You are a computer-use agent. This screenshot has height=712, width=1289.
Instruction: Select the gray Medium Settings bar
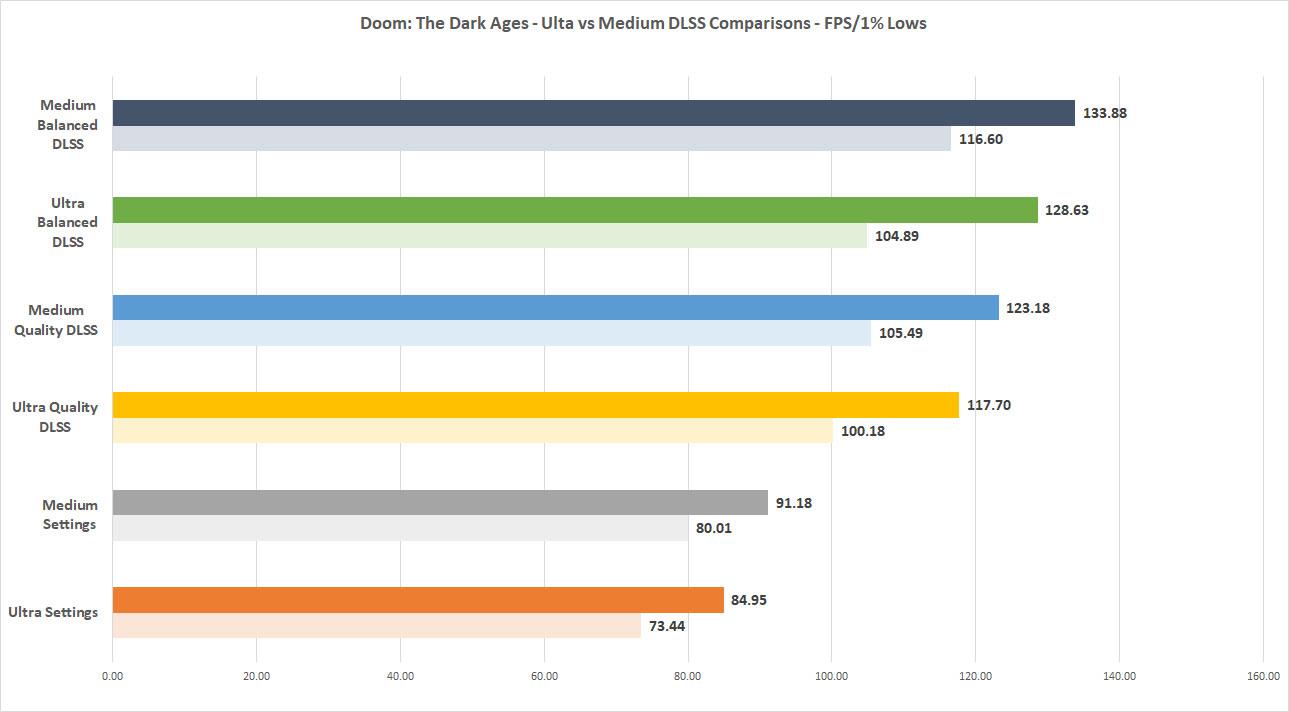tap(440, 503)
